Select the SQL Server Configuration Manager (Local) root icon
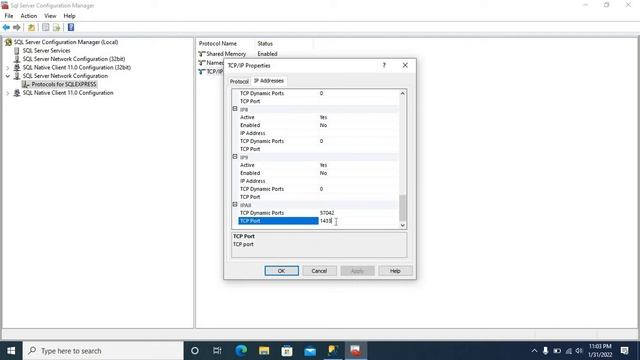Image resolution: width=640 pixels, height=360 pixels. [8, 42]
